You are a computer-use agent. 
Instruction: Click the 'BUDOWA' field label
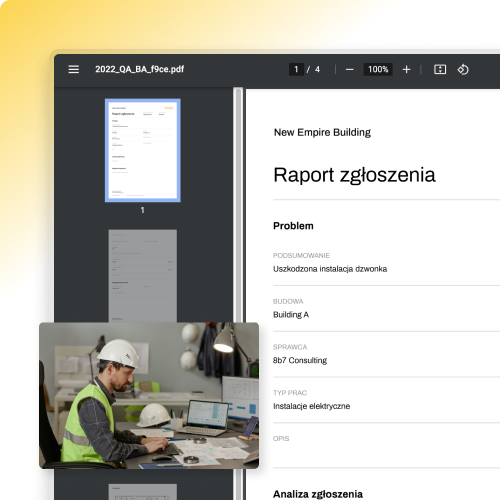288,301
